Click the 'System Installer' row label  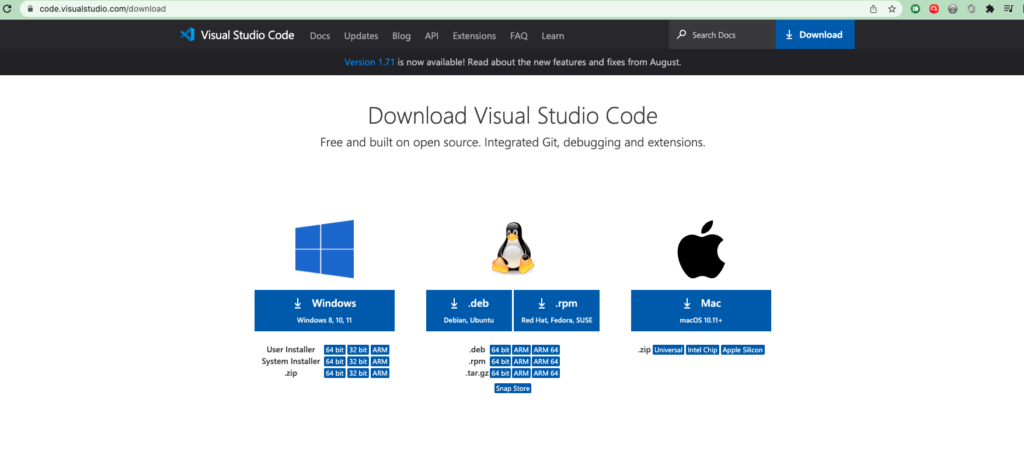[291, 361]
